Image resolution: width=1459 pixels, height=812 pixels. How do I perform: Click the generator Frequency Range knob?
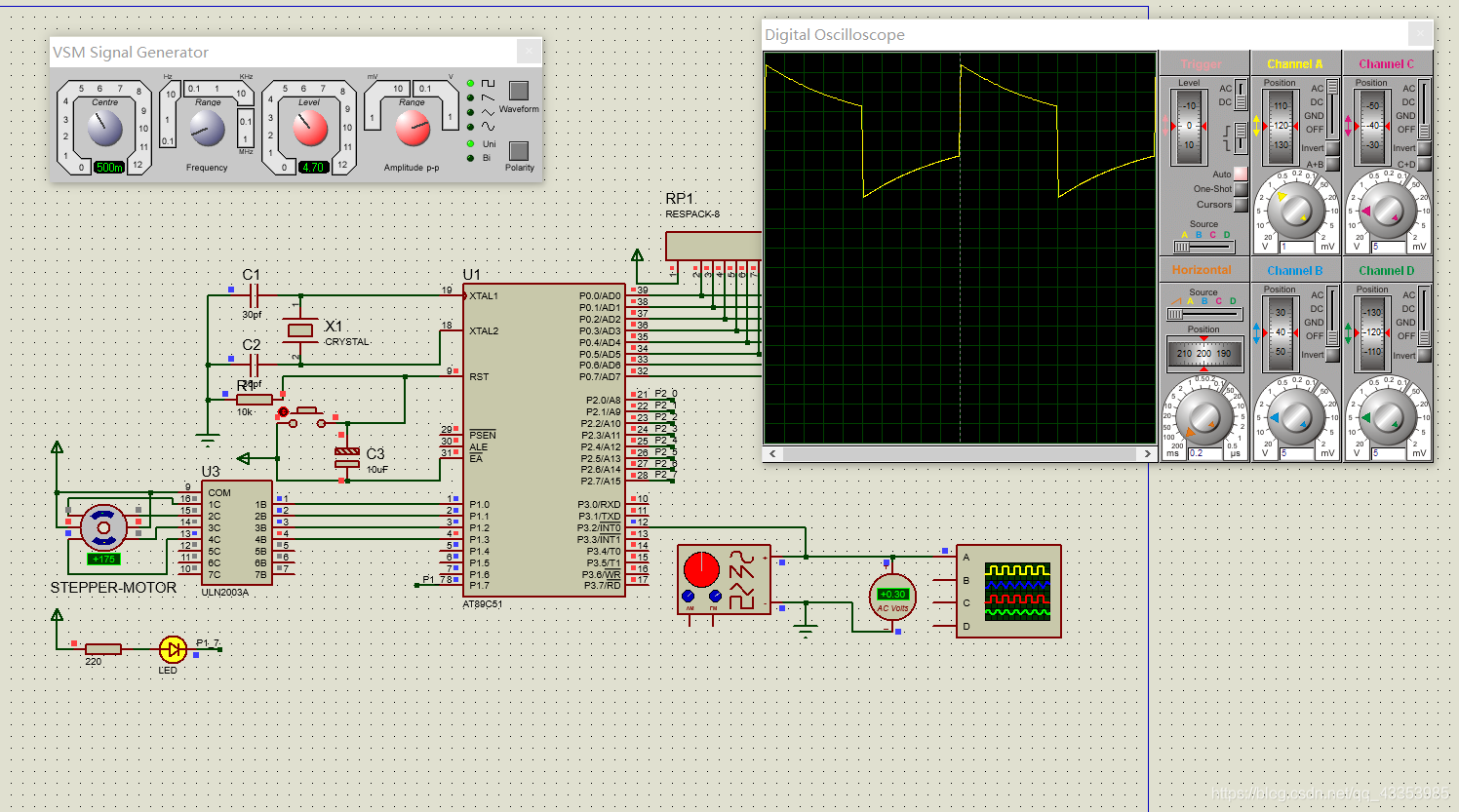(x=207, y=128)
